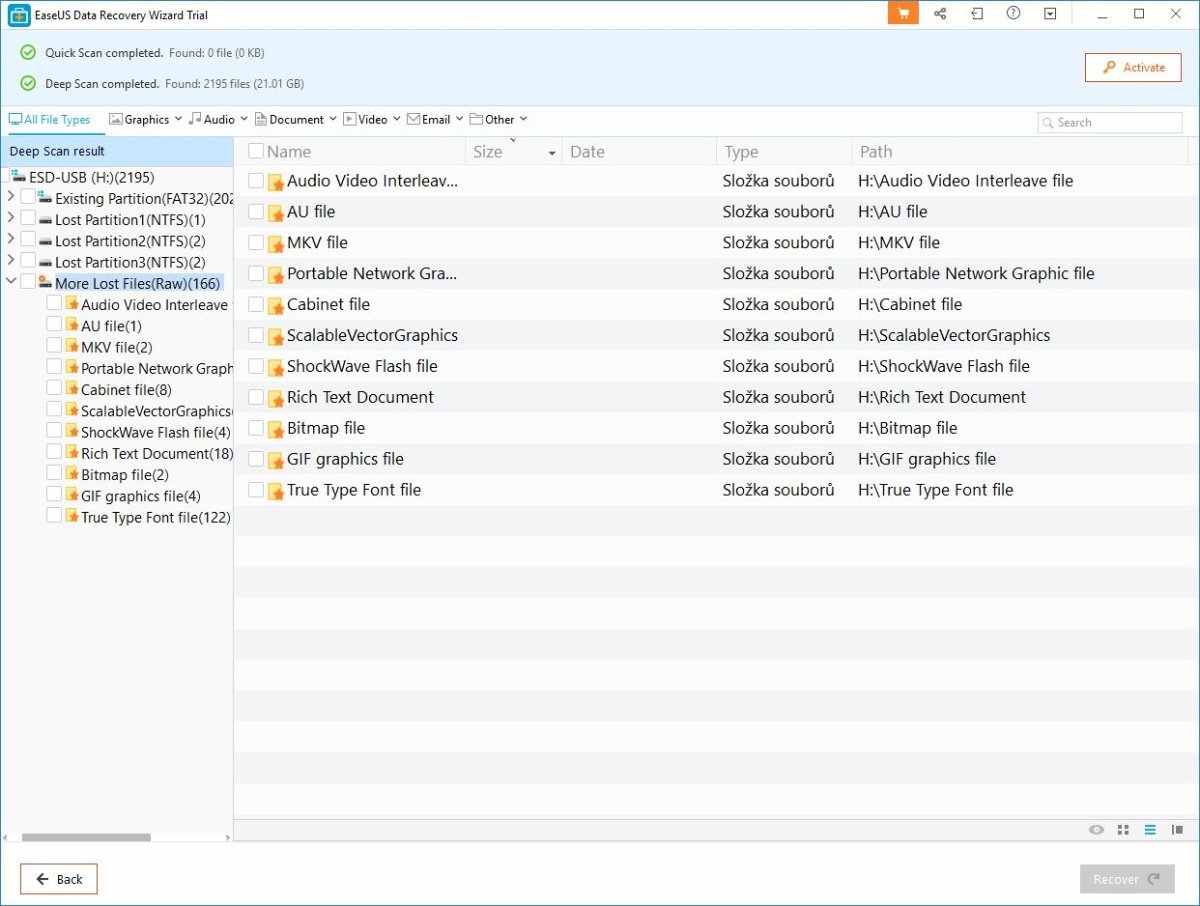The image size is (1200, 906).
Task: Open the Audio filter dropdown
Action: (244, 119)
